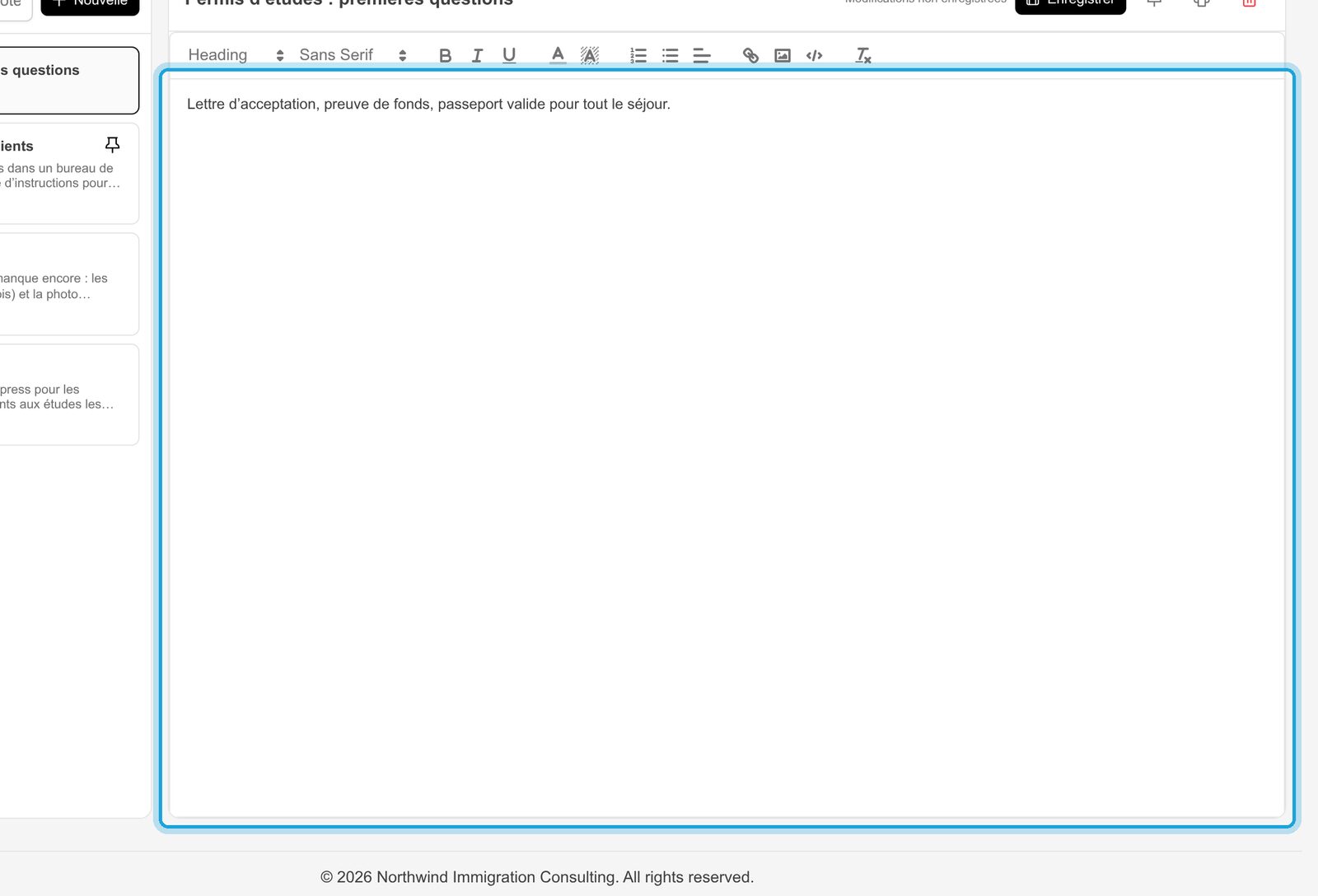
Task: Toggle underline formatting
Action: (509, 55)
